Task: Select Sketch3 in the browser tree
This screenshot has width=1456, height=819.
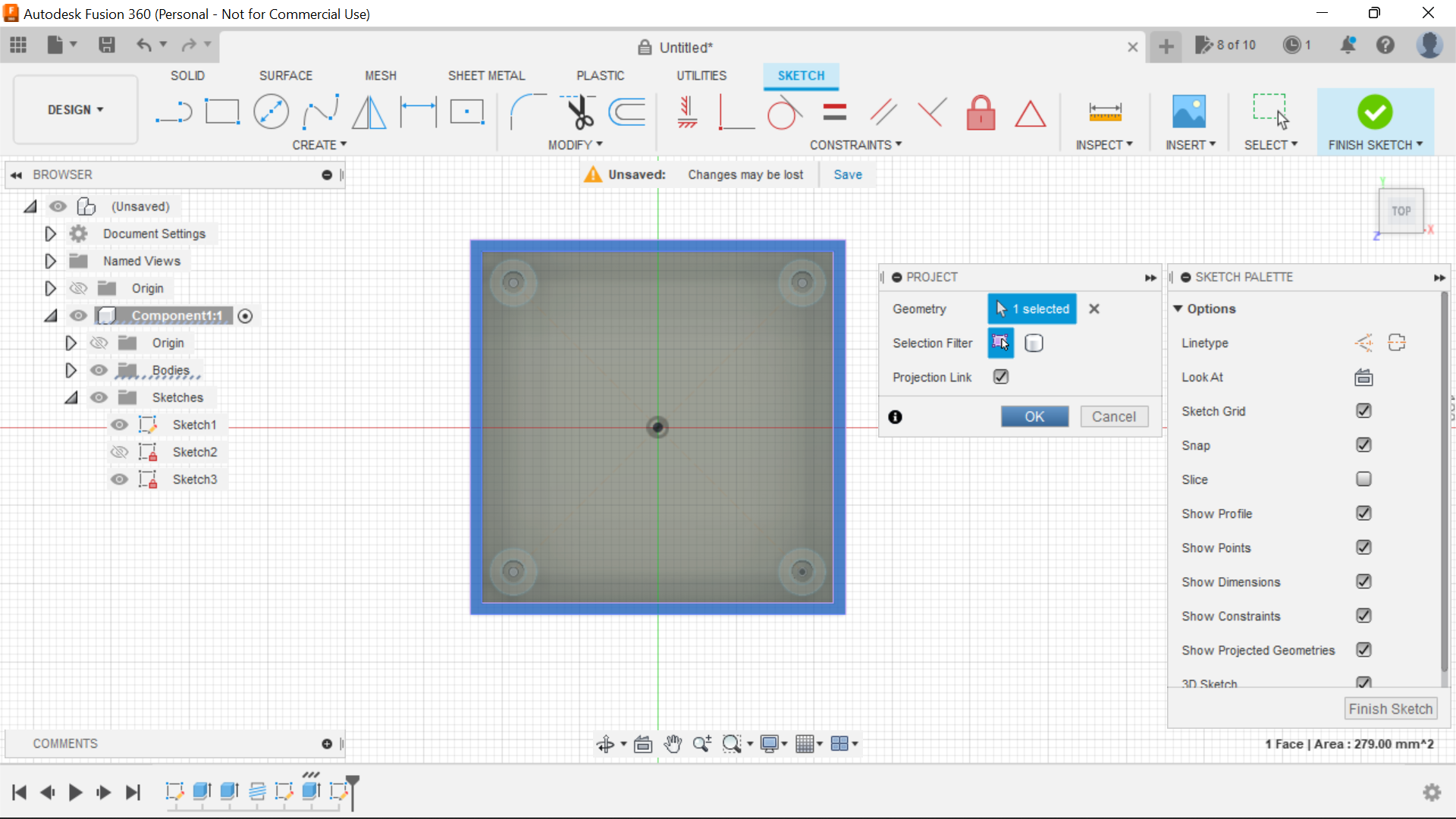Action: click(x=193, y=479)
